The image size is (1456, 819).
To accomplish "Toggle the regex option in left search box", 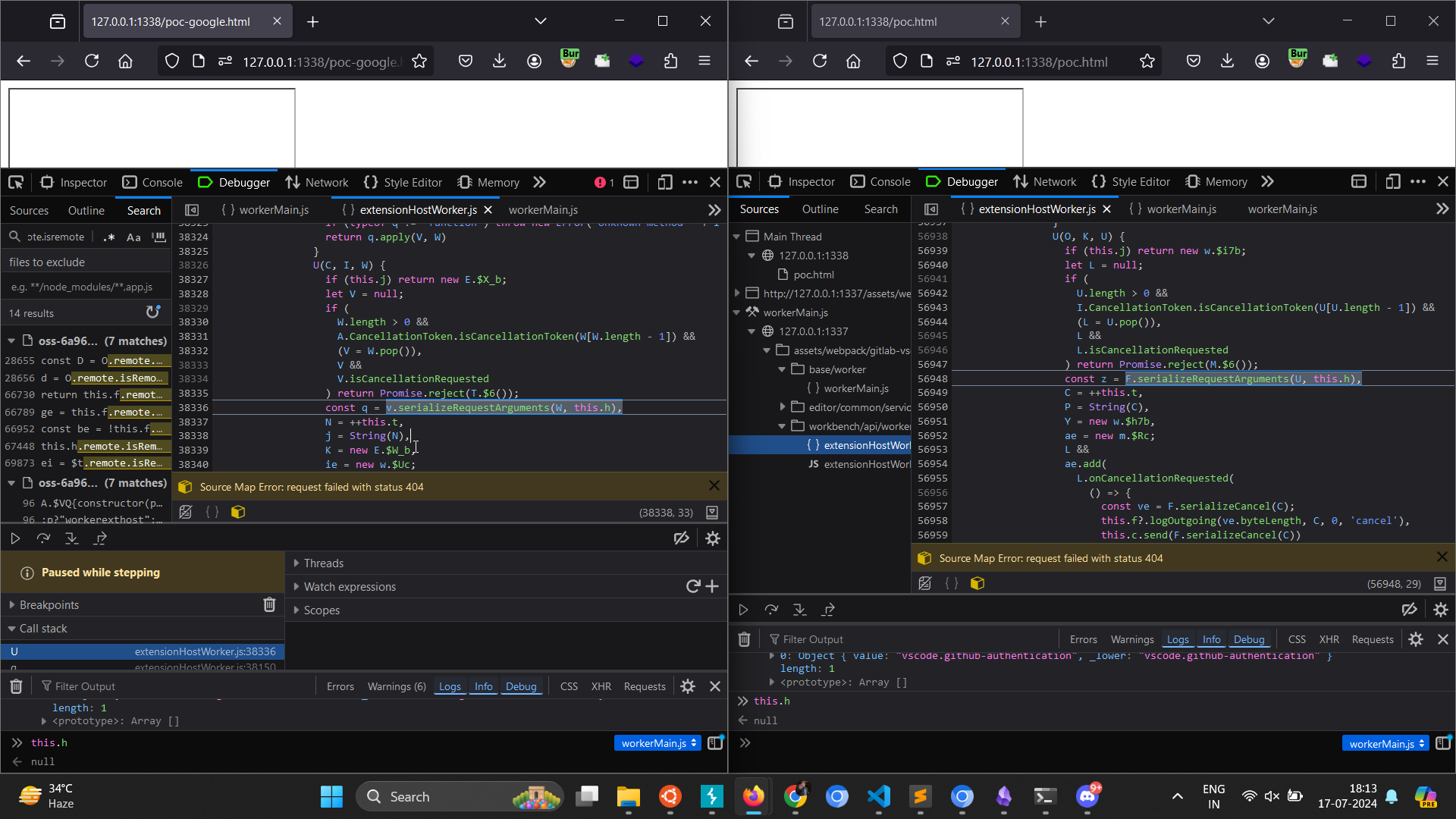I will 109,237.
